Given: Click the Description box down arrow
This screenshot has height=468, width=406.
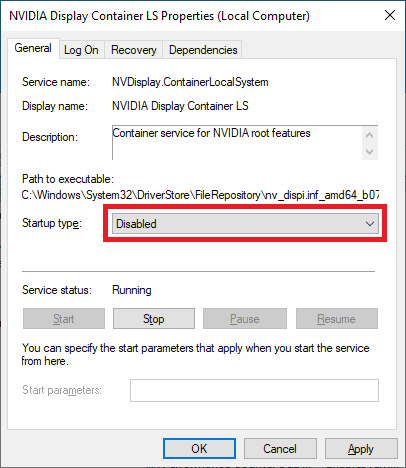Looking at the screenshot, I should [369, 152].
